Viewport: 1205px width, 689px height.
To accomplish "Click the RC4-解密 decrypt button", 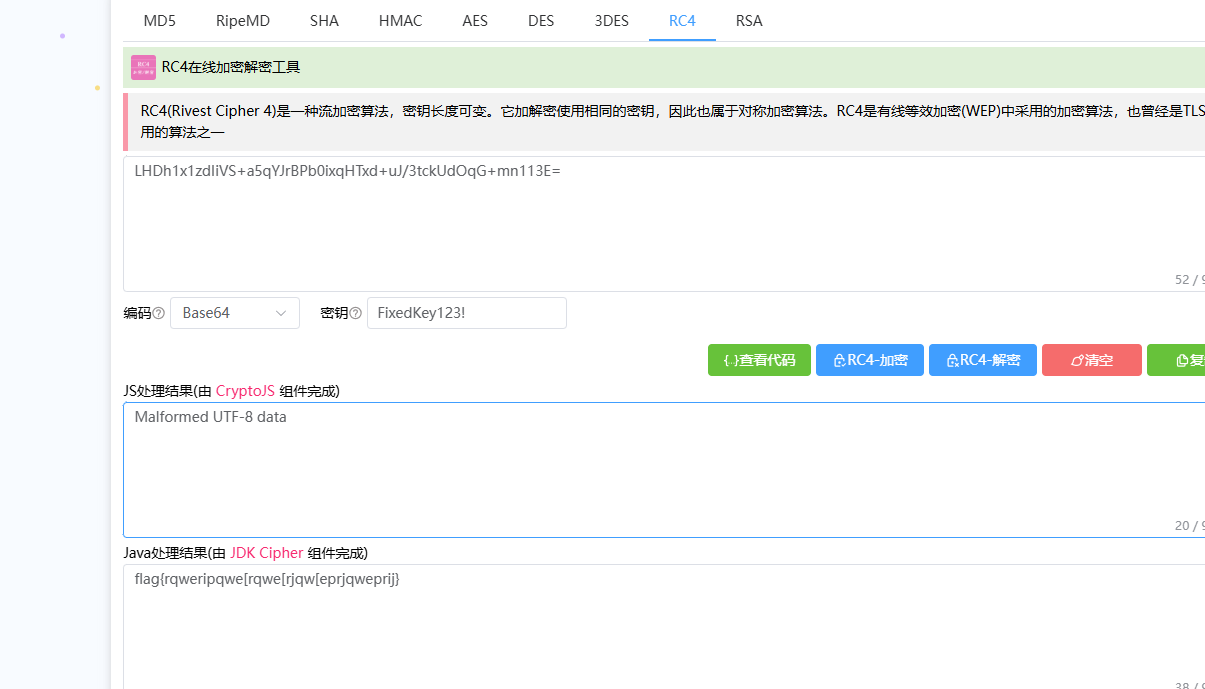I will (982, 360).
